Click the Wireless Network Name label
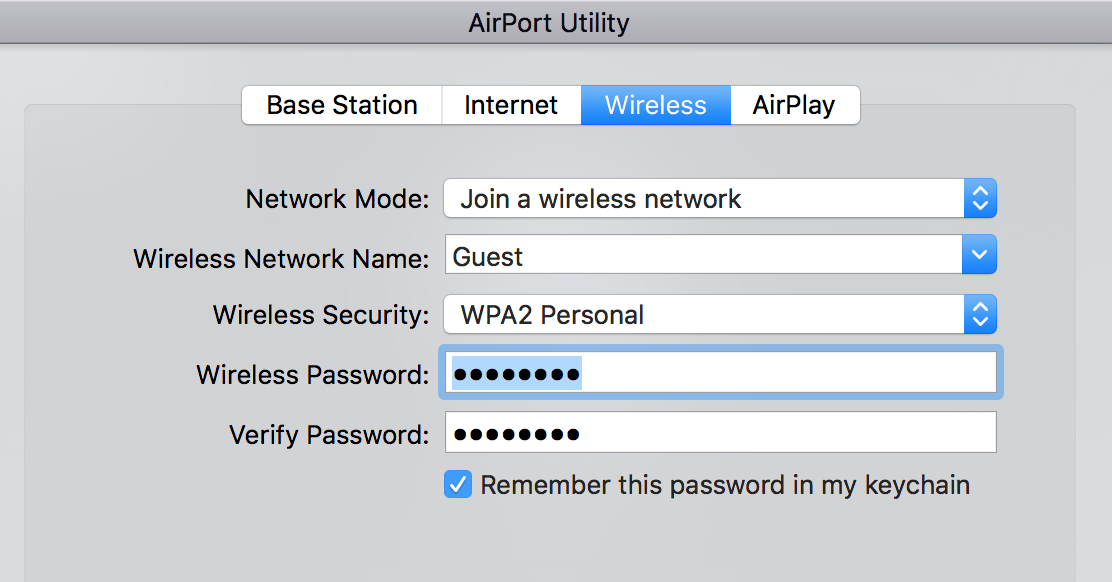1112x582 pixels. [x=281, y=258]
